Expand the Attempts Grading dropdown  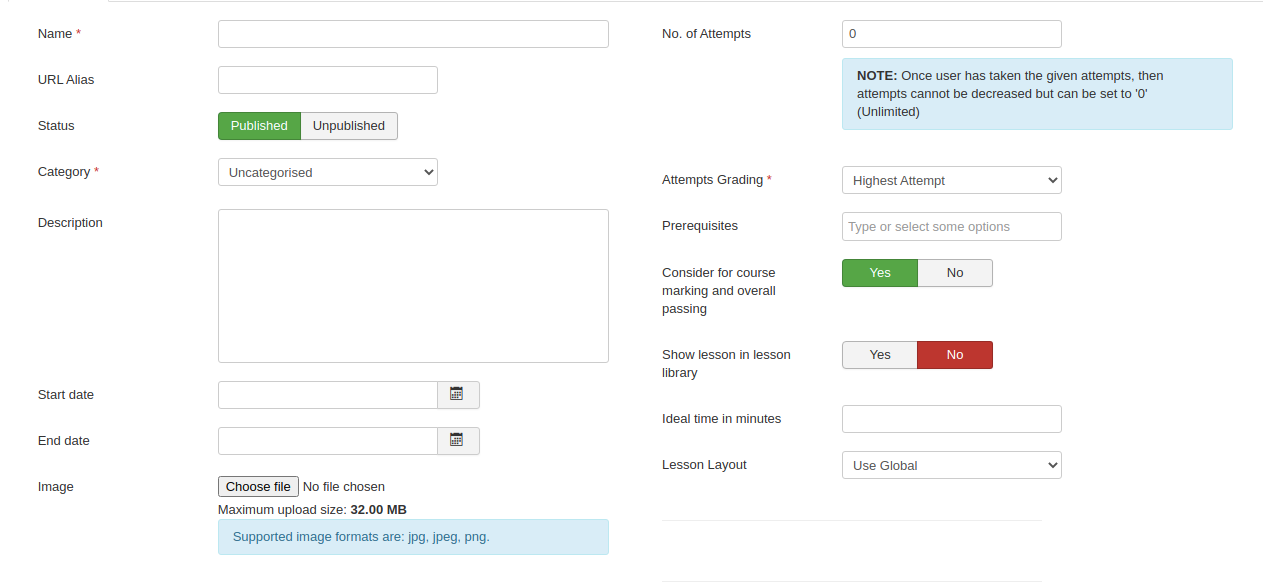point(951,180)
